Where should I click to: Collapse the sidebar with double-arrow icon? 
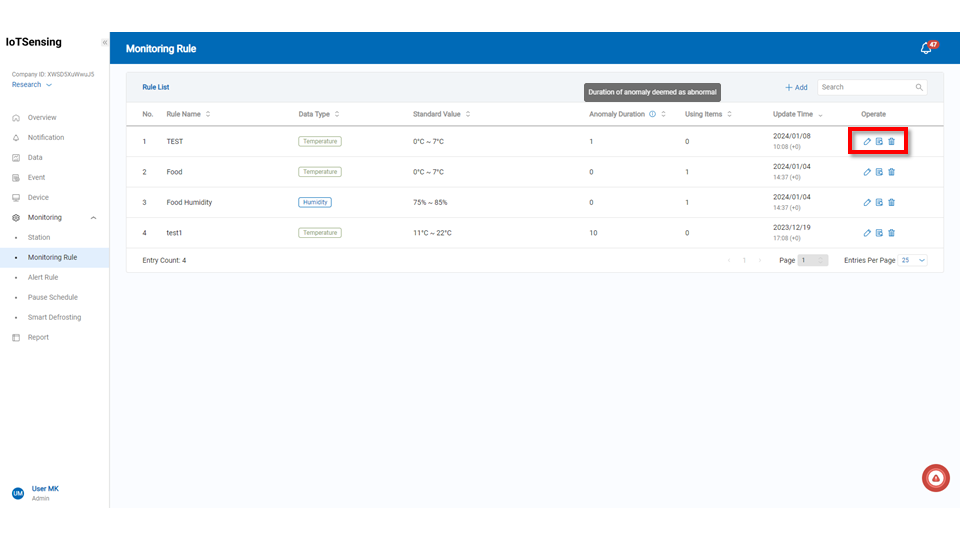tap(104, 43)
